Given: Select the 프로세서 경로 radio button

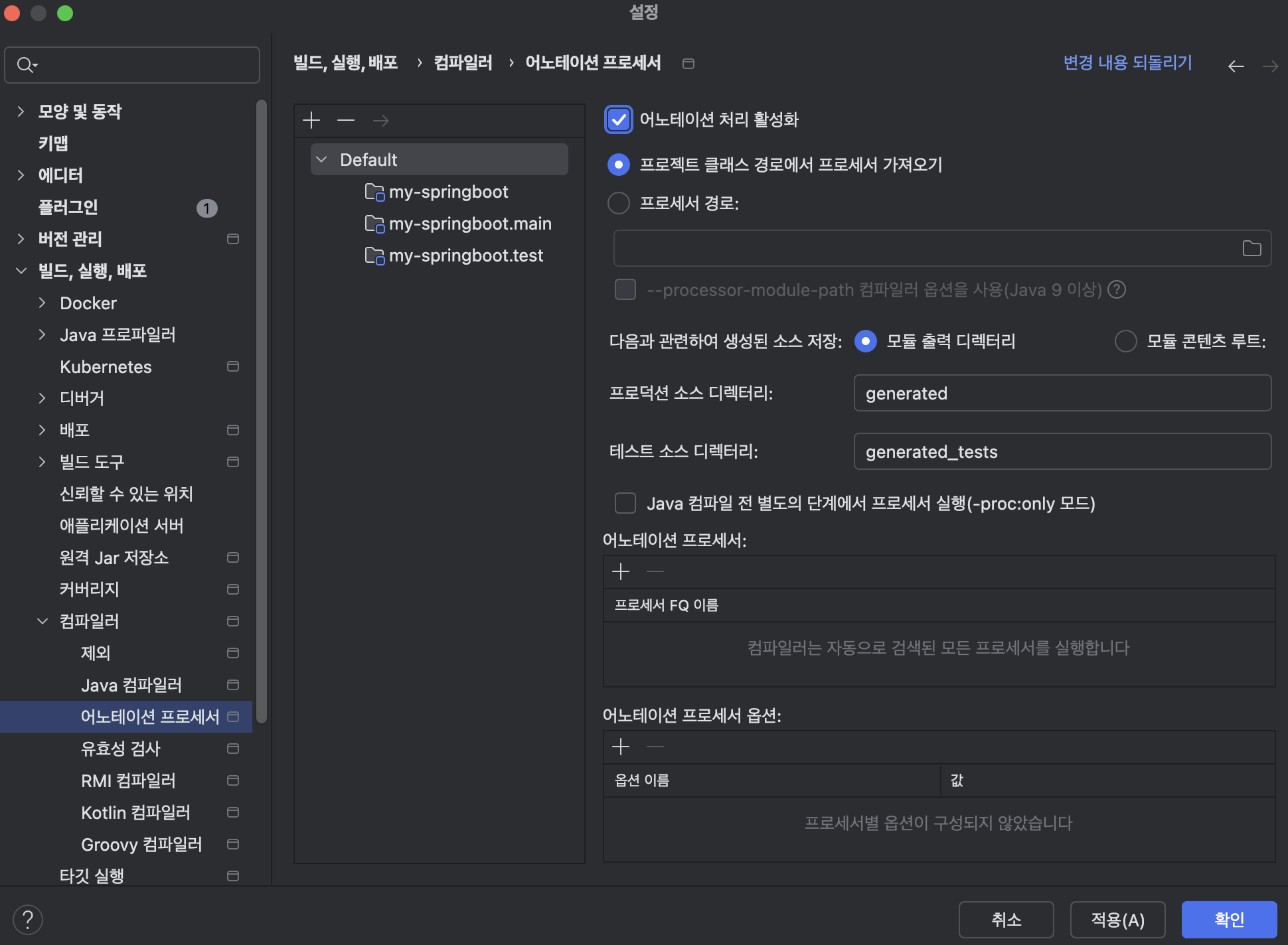Looking at the screenshot, I should coord(619,203).
